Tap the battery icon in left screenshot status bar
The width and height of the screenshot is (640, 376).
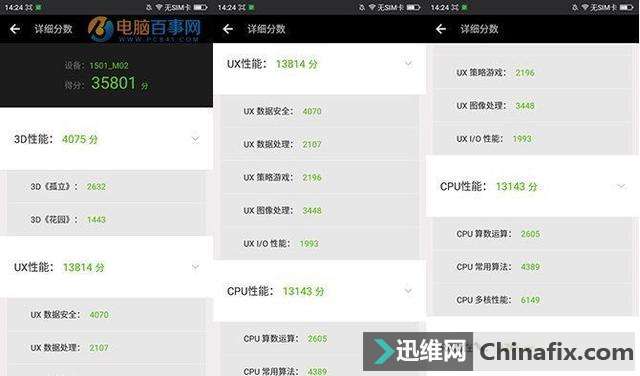point(200,7)
